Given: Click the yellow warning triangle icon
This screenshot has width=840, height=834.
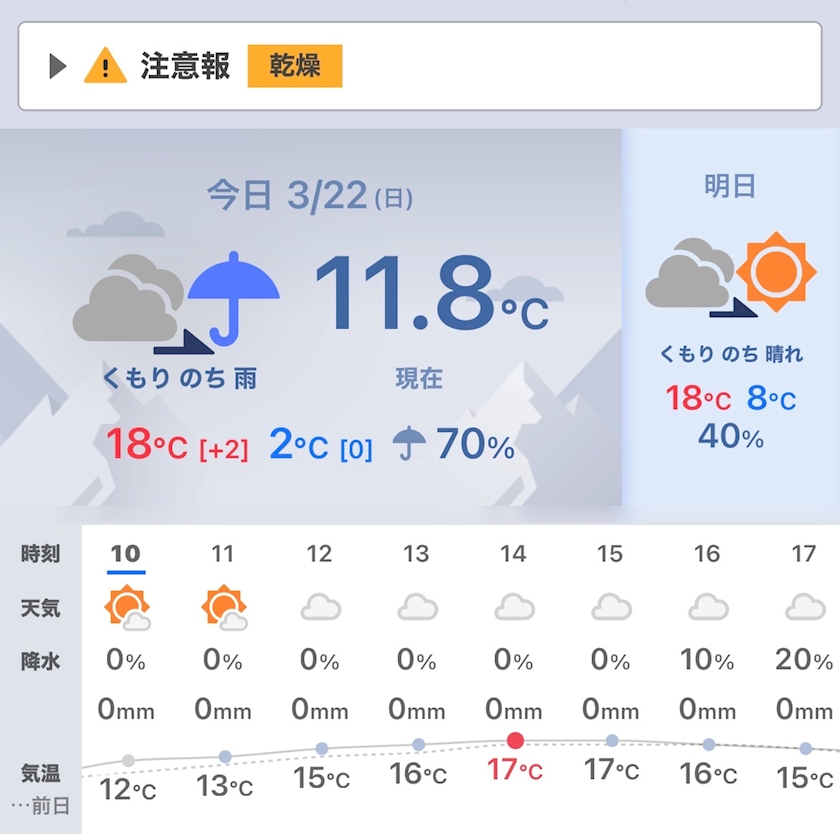Looking at the screenshot, I should [x=105, y=67].
